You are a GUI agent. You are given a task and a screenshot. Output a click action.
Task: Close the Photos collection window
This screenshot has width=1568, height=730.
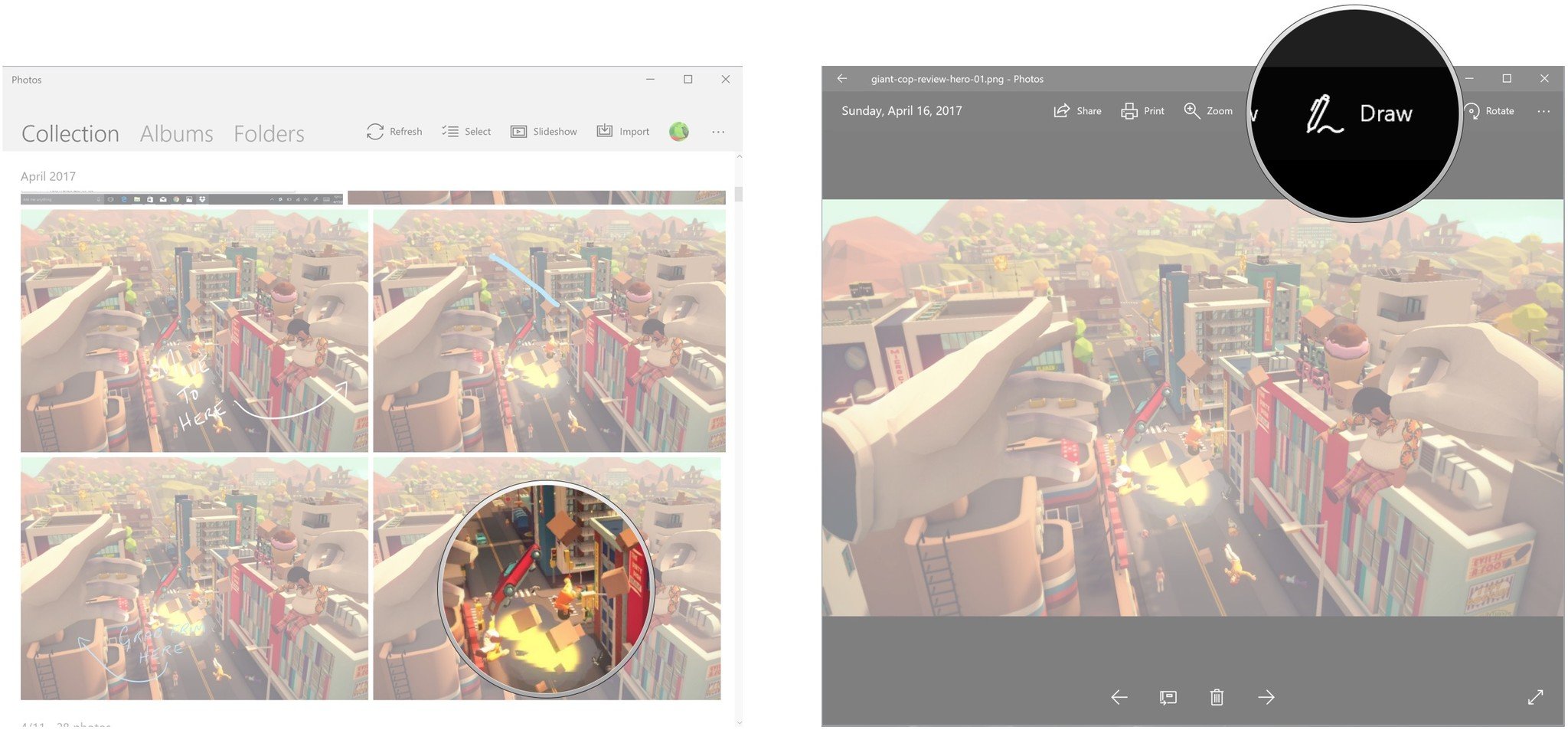(726, 79)
